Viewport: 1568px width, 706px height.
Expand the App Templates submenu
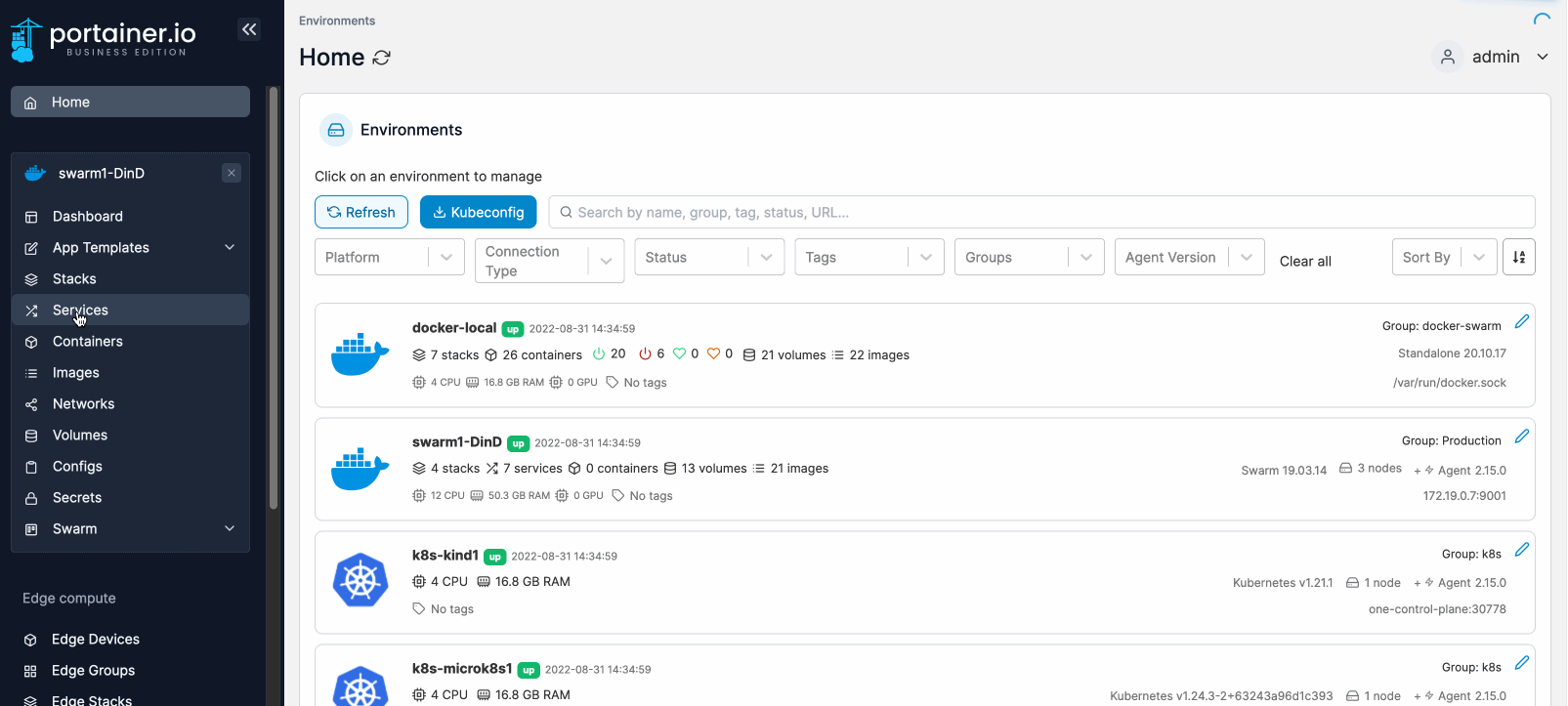click(x=230, y=247)
